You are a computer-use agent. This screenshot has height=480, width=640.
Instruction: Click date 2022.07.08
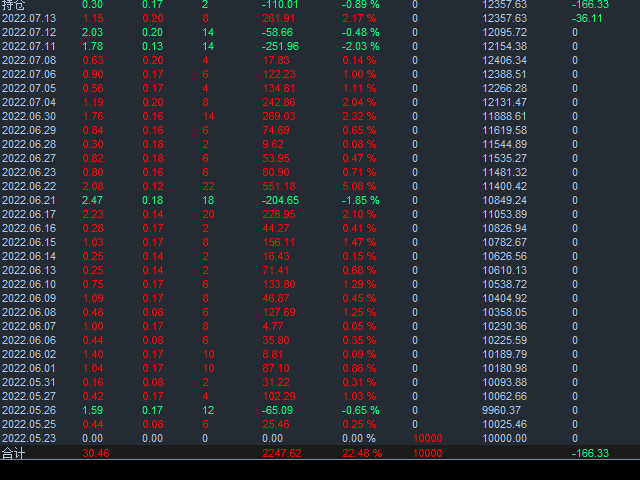[29, 60]
